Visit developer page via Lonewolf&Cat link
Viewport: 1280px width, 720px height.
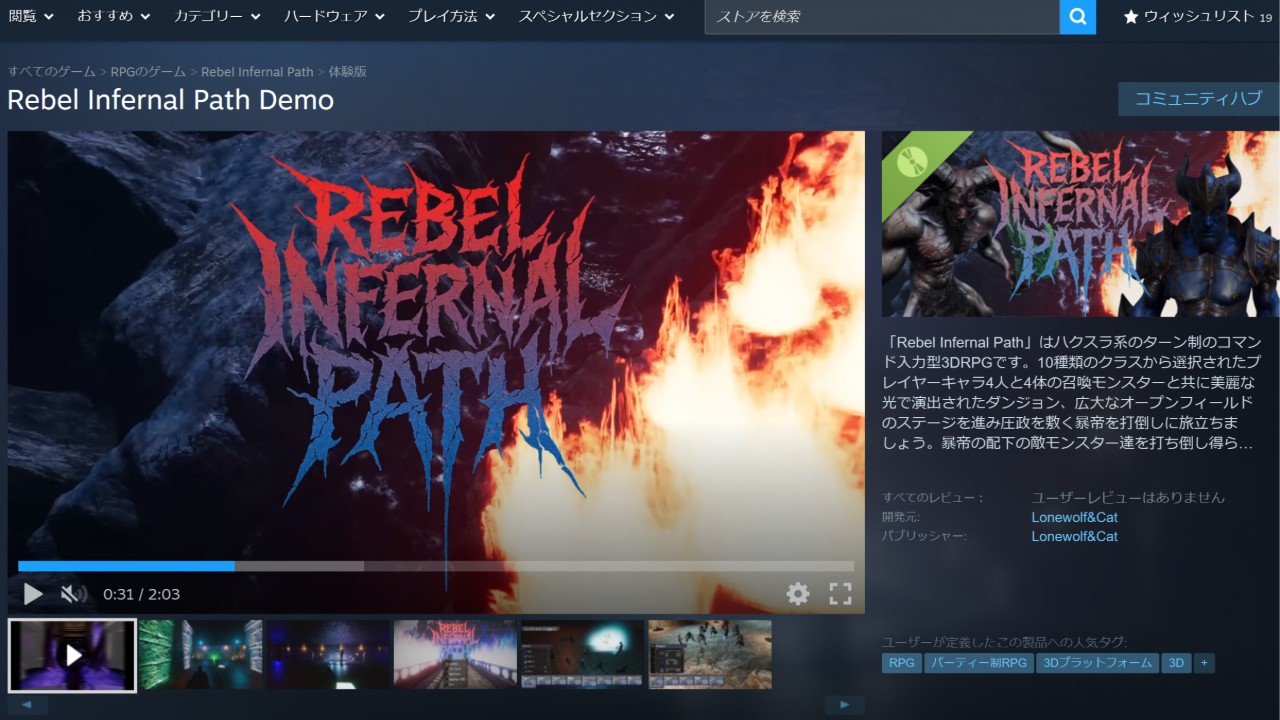1073,517
